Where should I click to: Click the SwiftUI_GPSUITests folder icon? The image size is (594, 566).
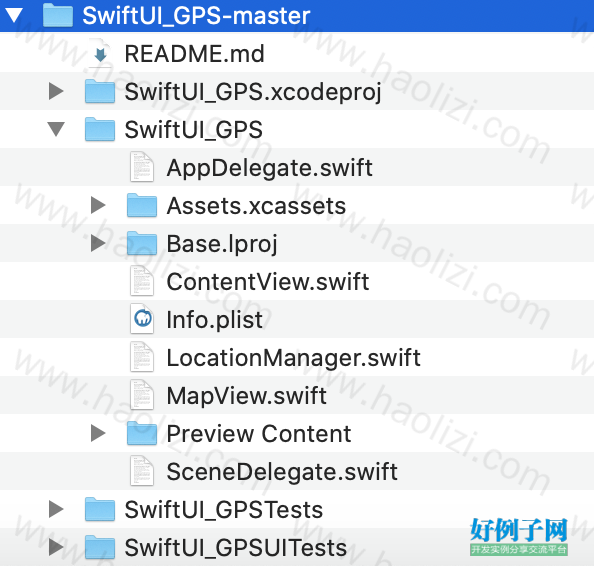(x=100, y=547)
